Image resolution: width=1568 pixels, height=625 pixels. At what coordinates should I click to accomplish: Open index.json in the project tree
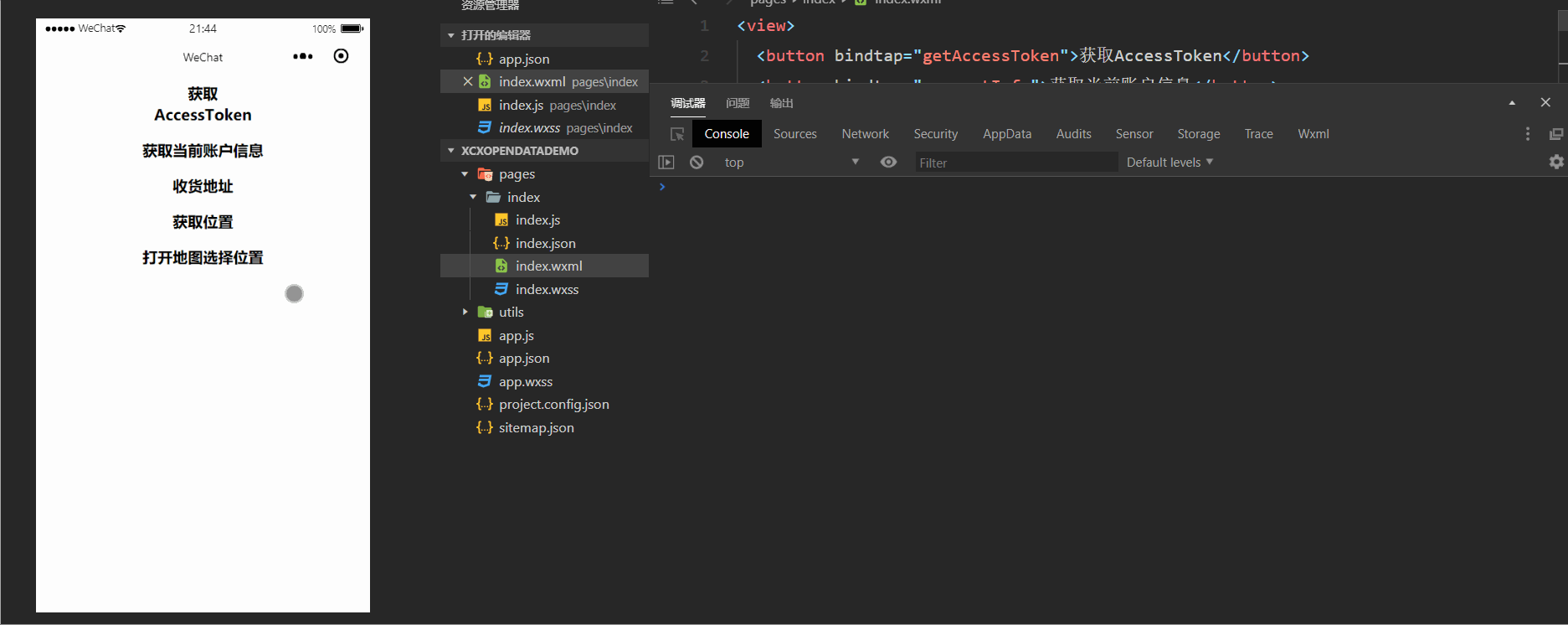click(x=545, y=243)
